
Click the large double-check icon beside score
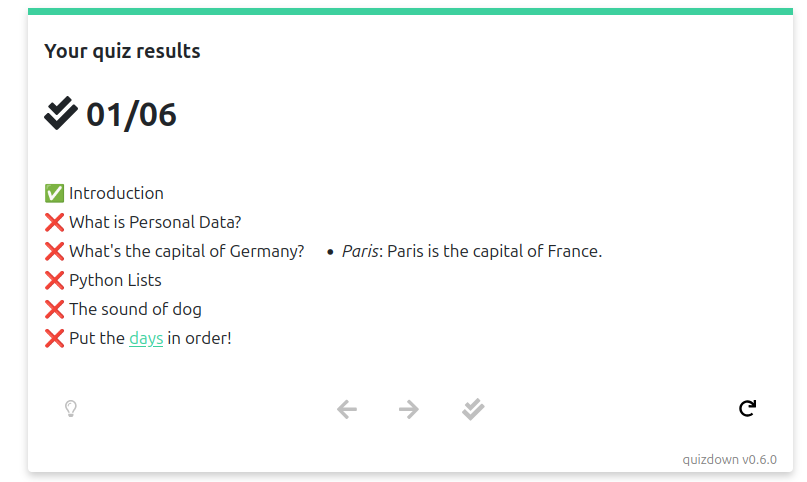61,113
